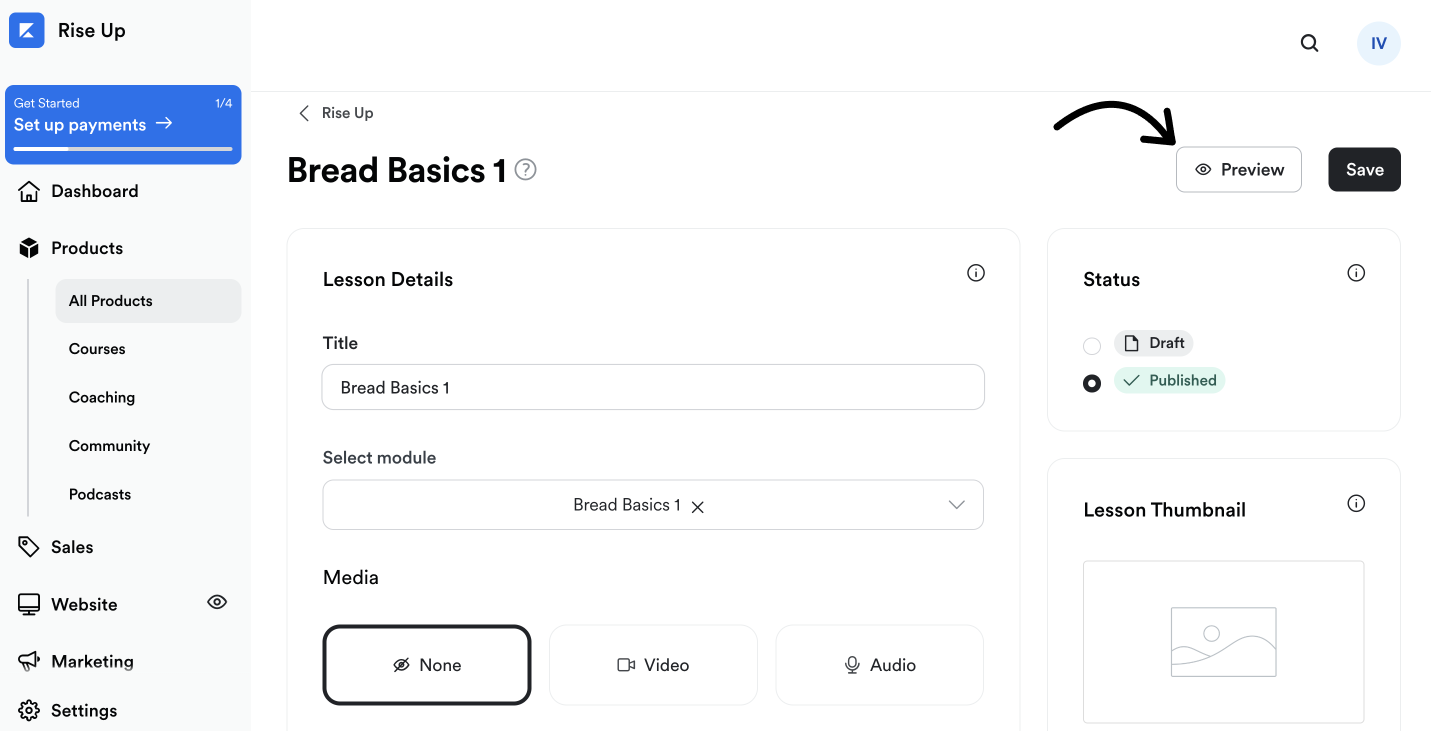This screenshot has height=731, width=1431.
Task: Open the IV user avatar menu
Action: [x=1379, y=43]
